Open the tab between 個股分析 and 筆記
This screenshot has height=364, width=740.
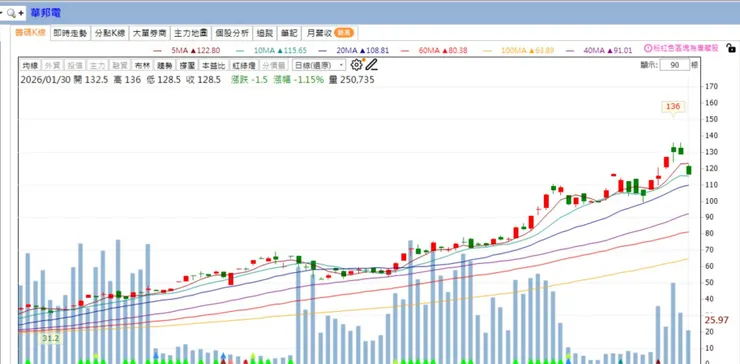click(264, 33)
